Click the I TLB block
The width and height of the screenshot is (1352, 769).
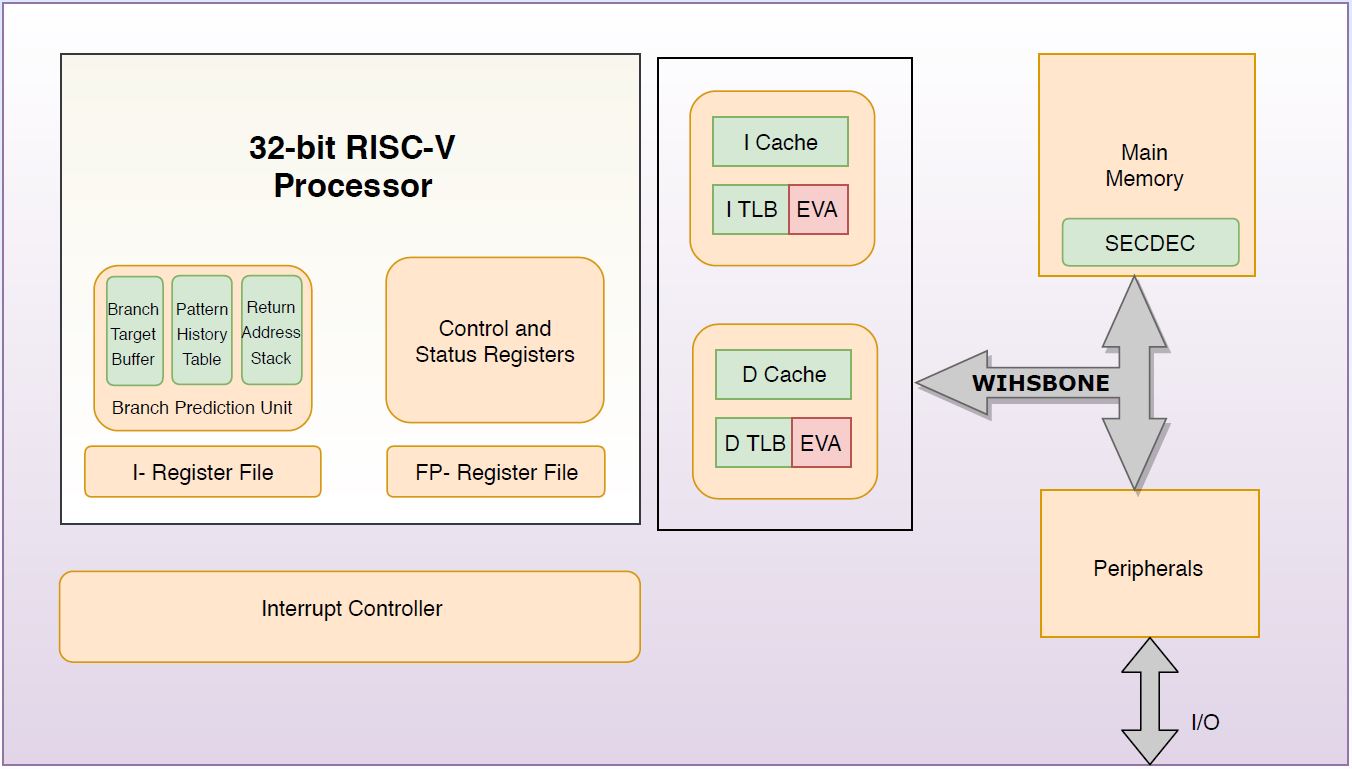[751, 210]
